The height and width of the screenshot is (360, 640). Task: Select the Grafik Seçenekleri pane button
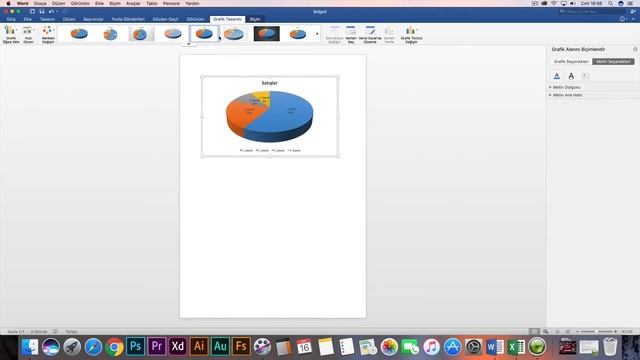coord(571,62)
